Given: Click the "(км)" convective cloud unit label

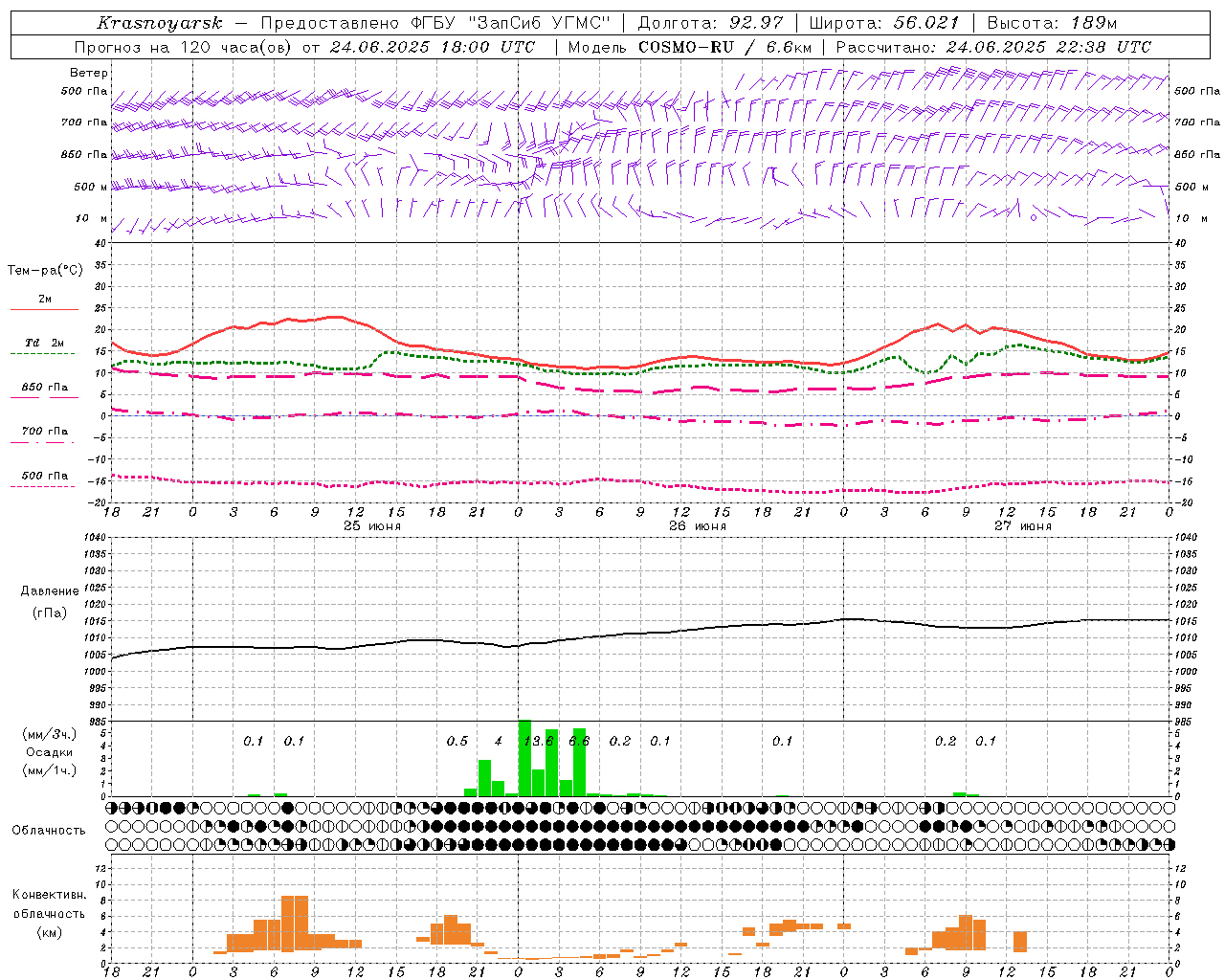Looking at the screenshot, I should pyautogui.click(x=49, y=932).
